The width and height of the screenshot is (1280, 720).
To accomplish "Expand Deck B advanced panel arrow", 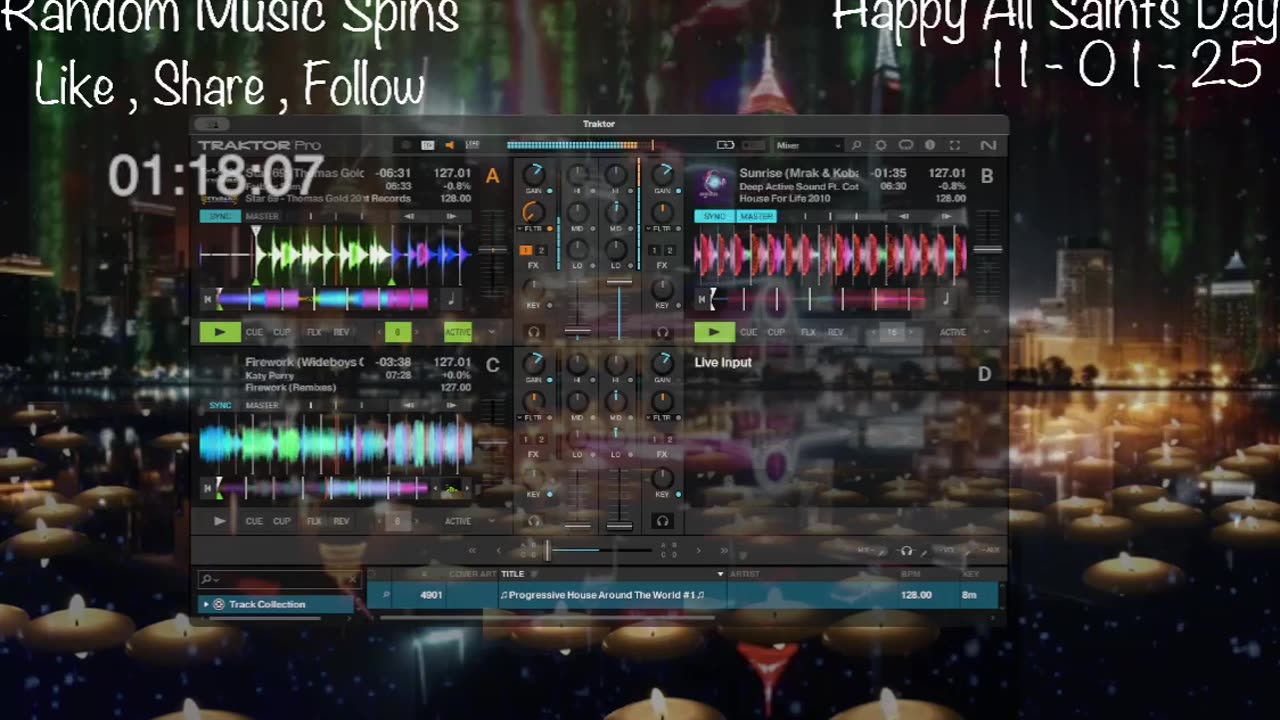I will [986, 332].
